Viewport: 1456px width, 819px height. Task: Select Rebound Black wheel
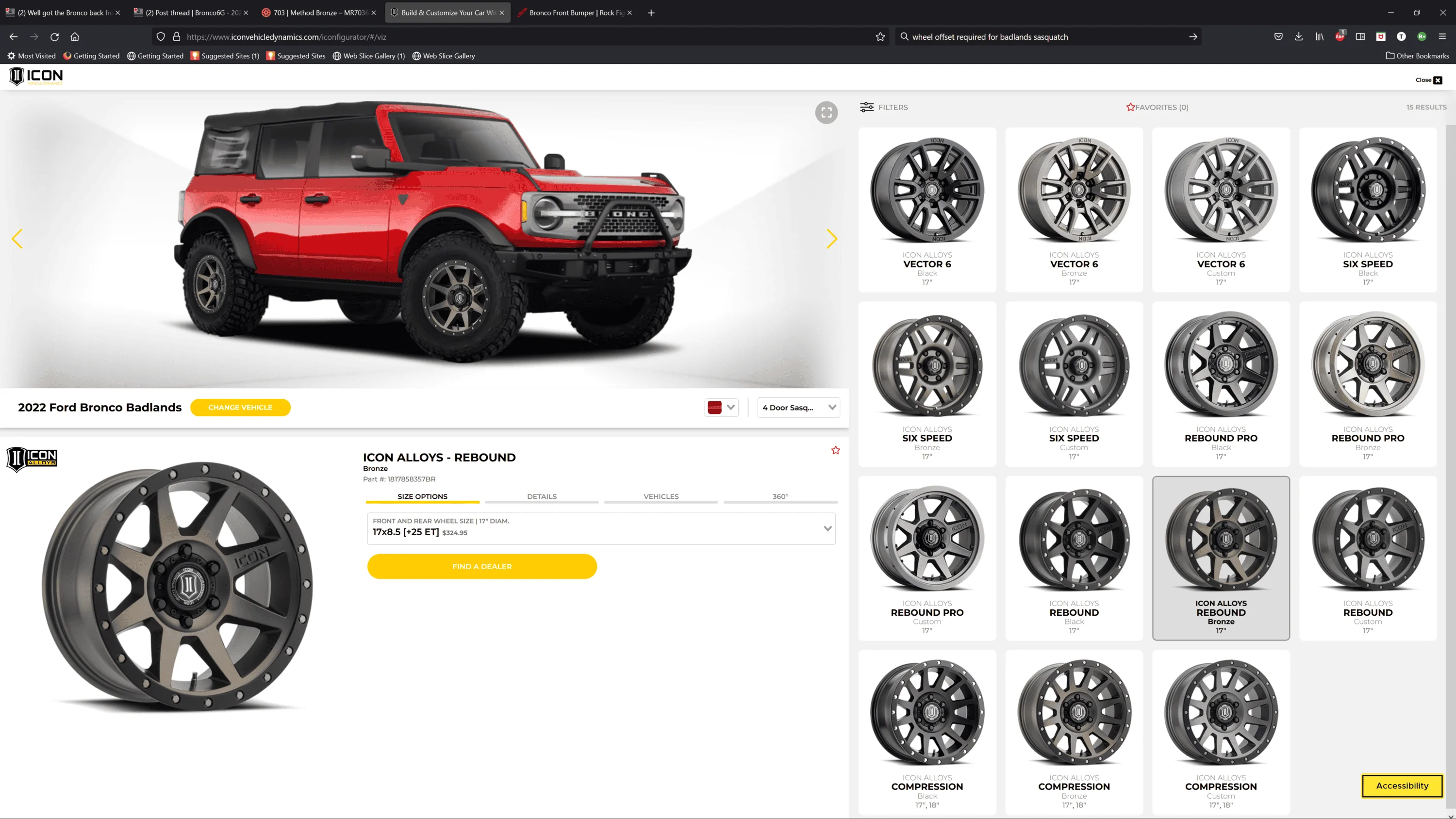click(1074, 558)
